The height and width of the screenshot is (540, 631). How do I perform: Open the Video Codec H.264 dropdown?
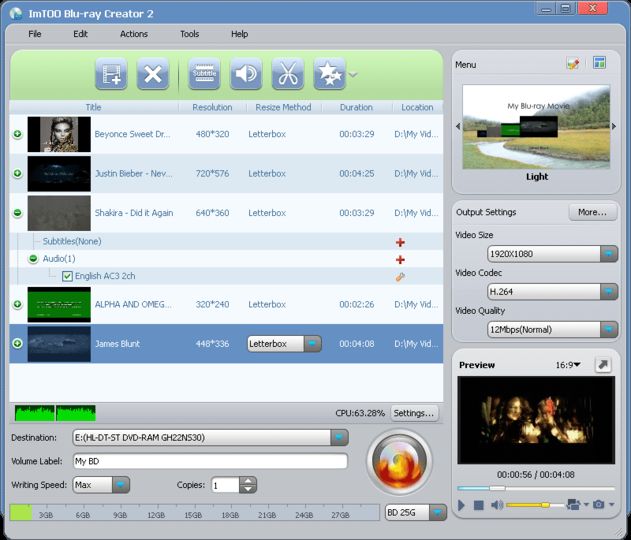[x=609, y=291]
